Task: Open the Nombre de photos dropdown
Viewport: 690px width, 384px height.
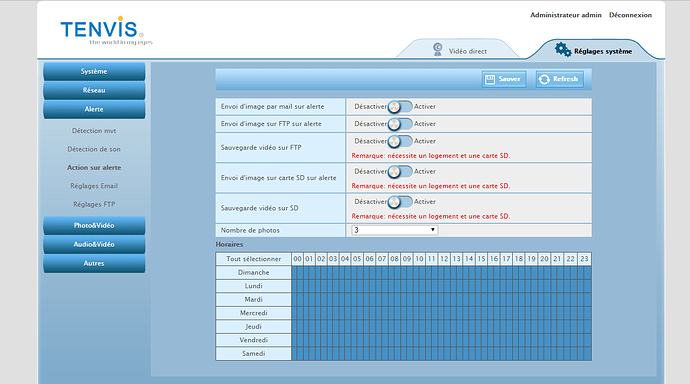Action: [x=395, y=230]
